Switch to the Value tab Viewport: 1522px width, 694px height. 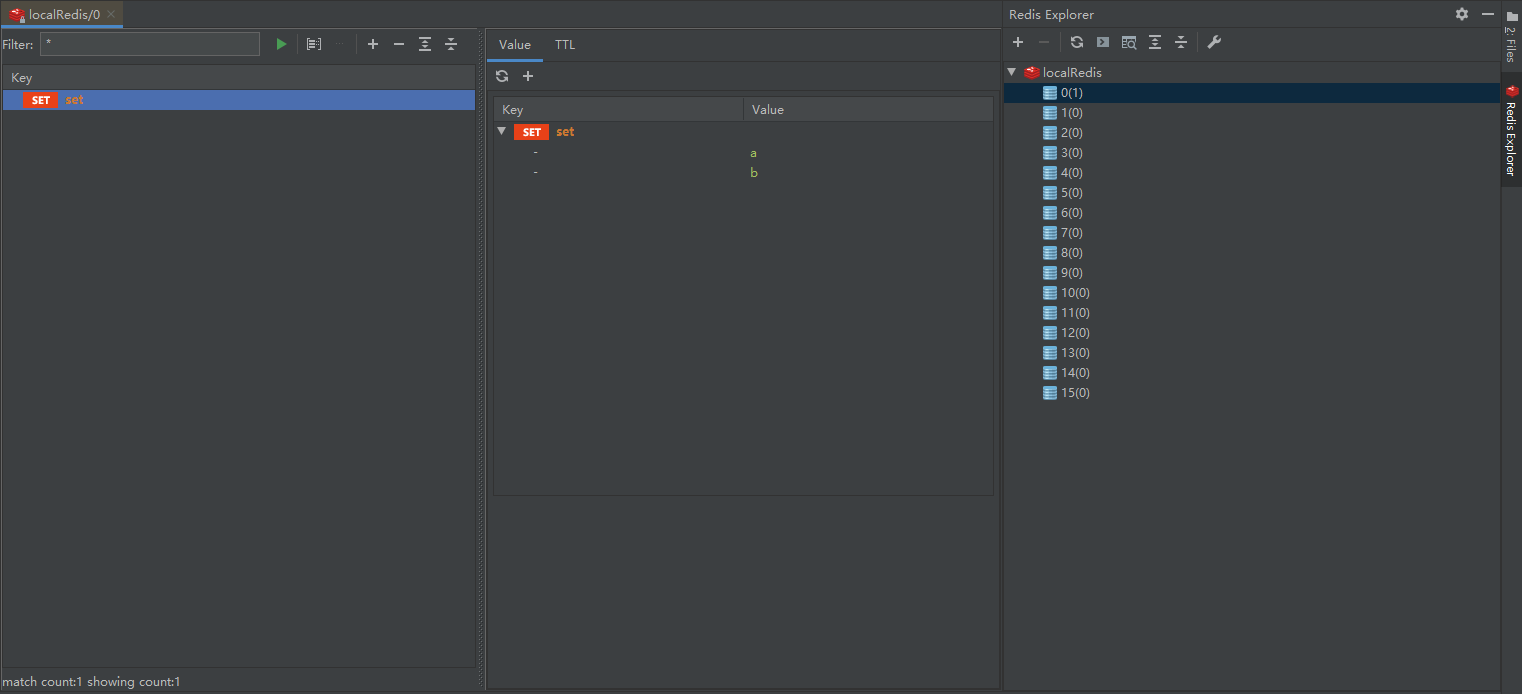coord(515,45)
